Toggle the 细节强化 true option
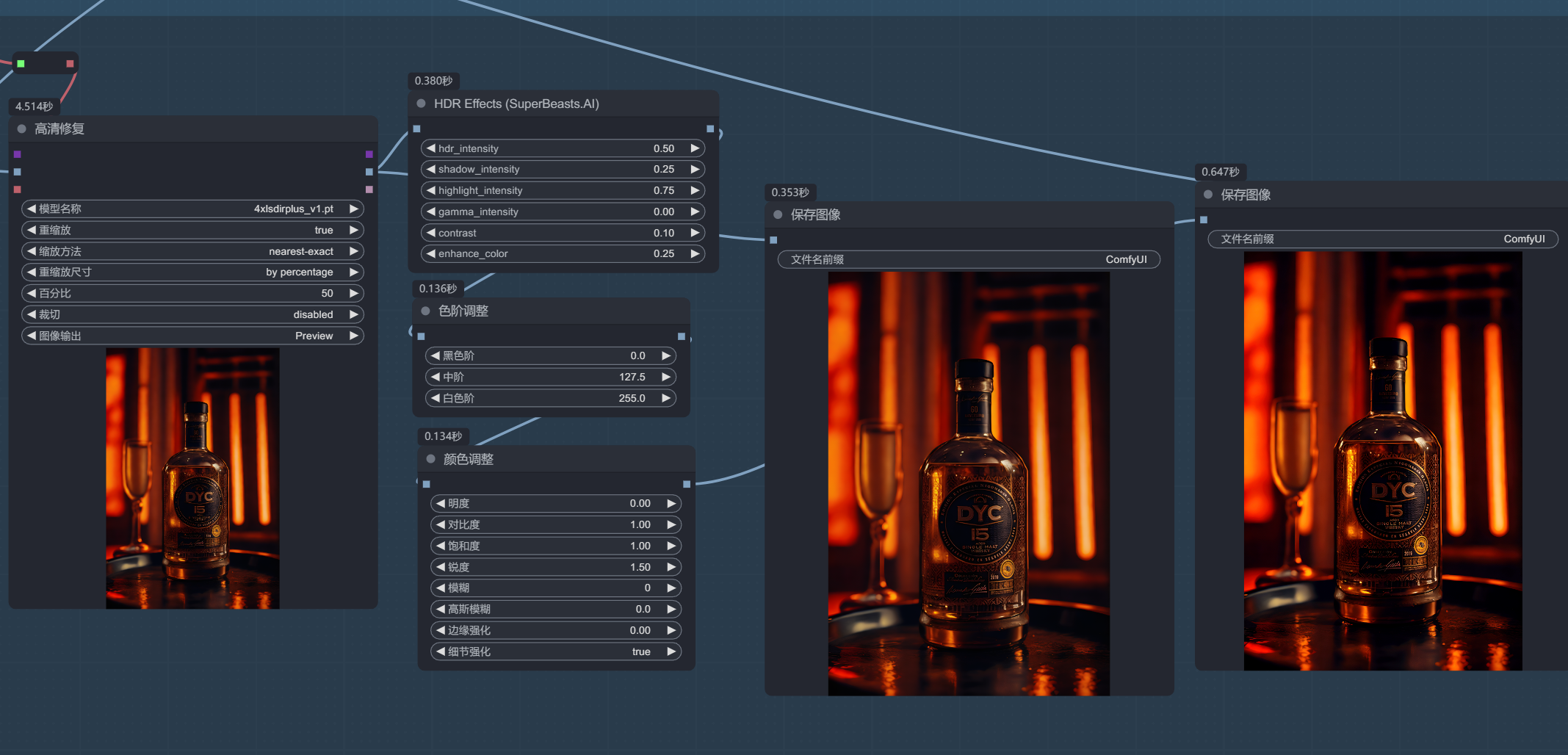Viewport: 1568px width, 755px height. pos(556,651)
